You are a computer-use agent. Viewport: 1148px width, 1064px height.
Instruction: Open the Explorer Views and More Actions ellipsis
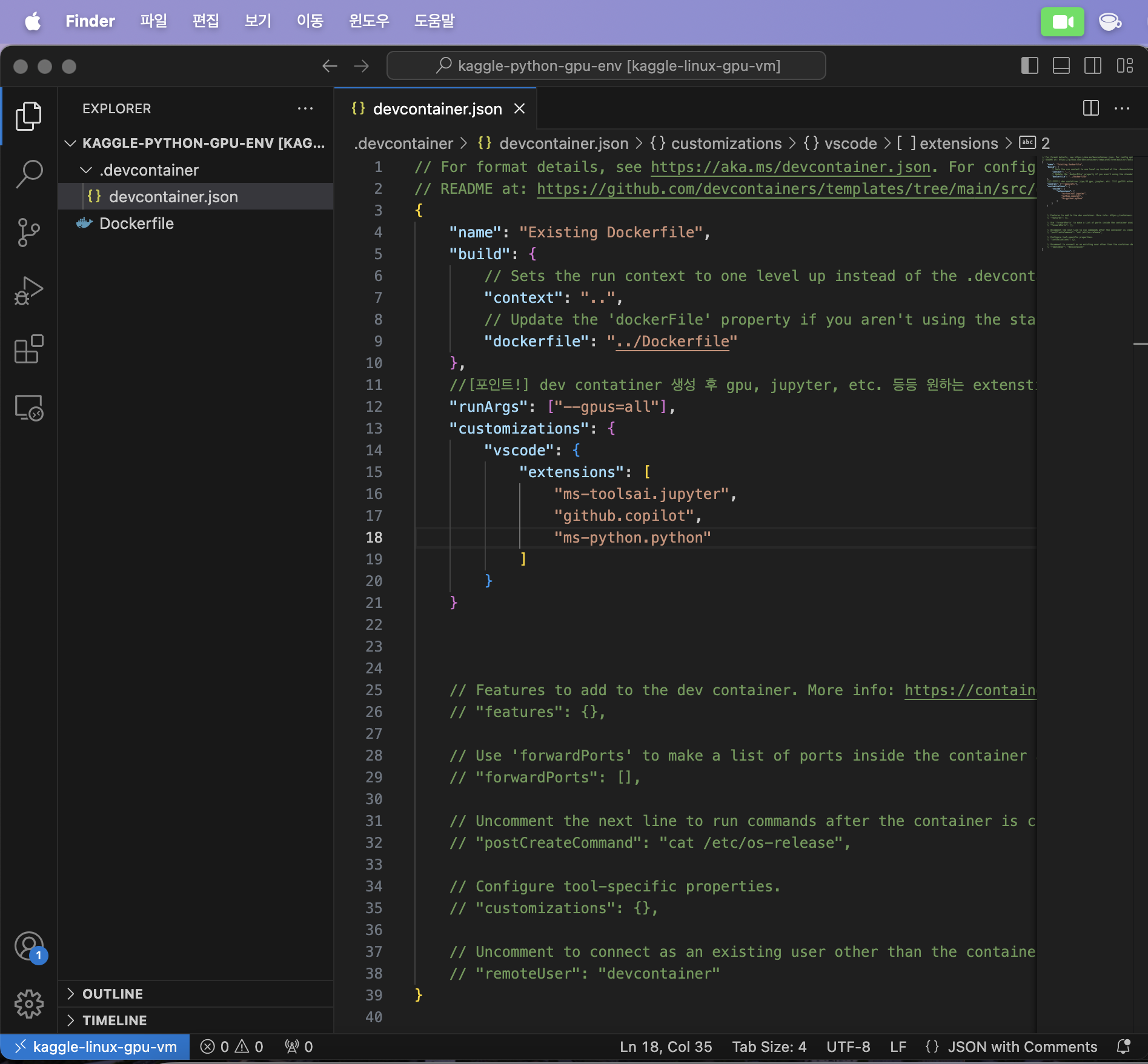tap(305, 108)
